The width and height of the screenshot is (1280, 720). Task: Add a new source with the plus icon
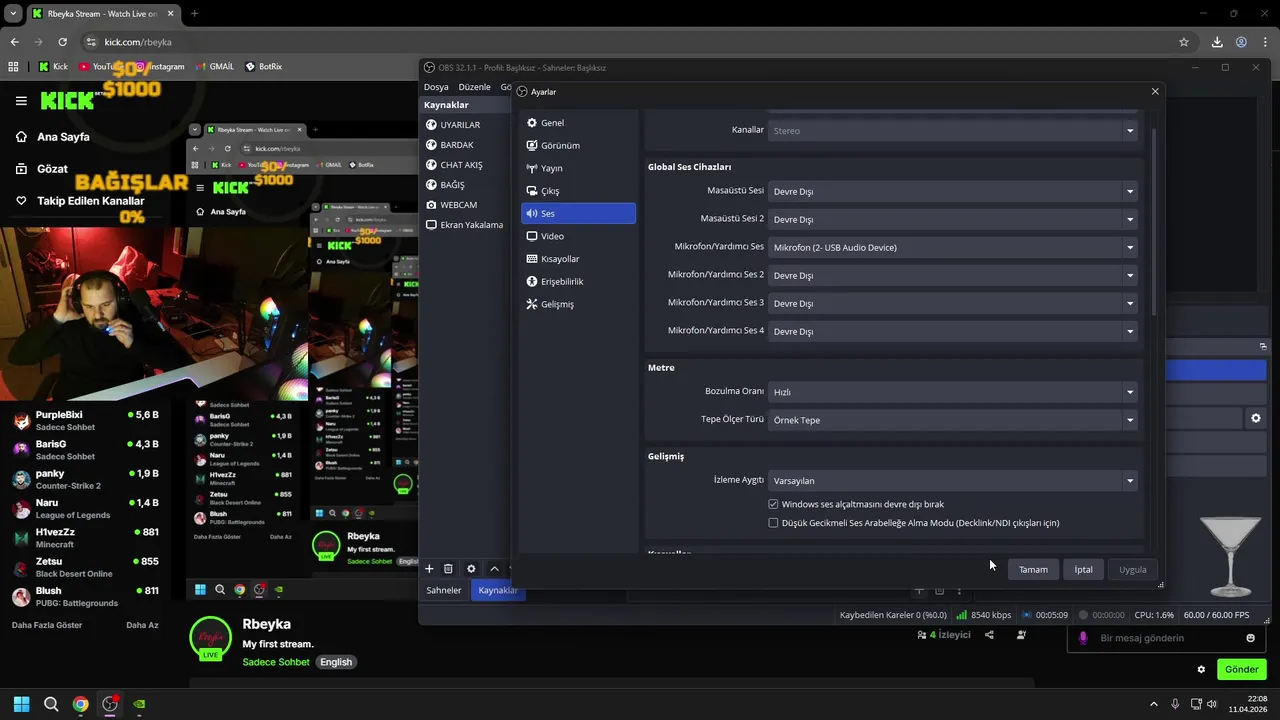429,568
